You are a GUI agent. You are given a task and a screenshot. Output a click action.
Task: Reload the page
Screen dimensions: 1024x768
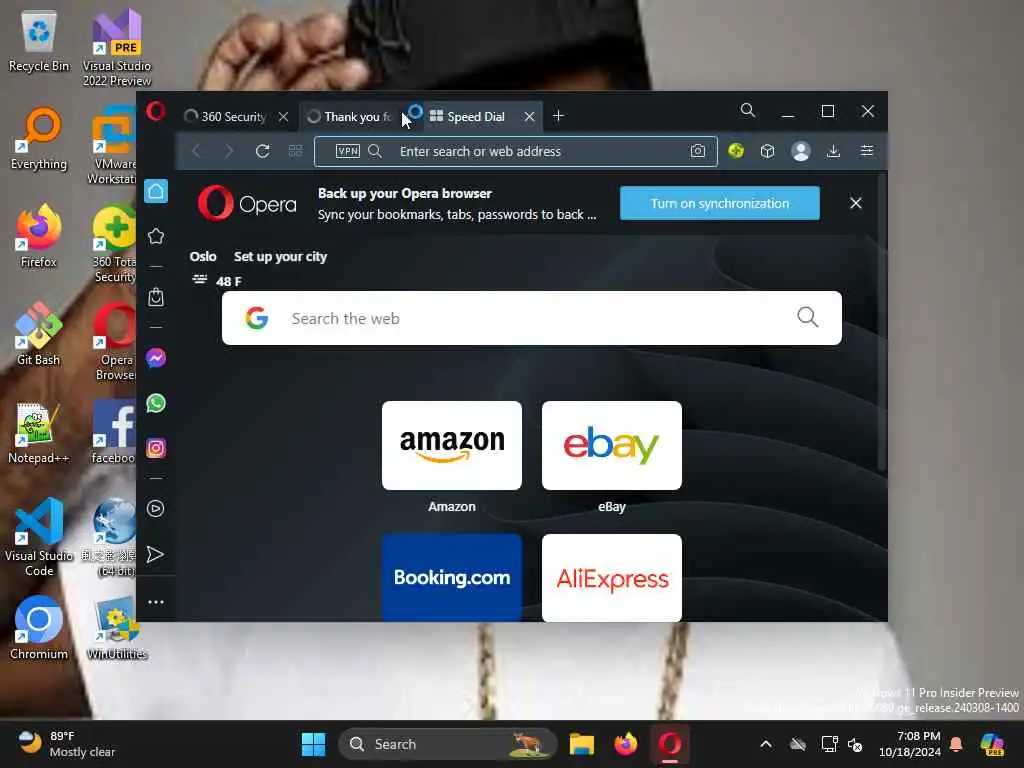coord(263,152)
